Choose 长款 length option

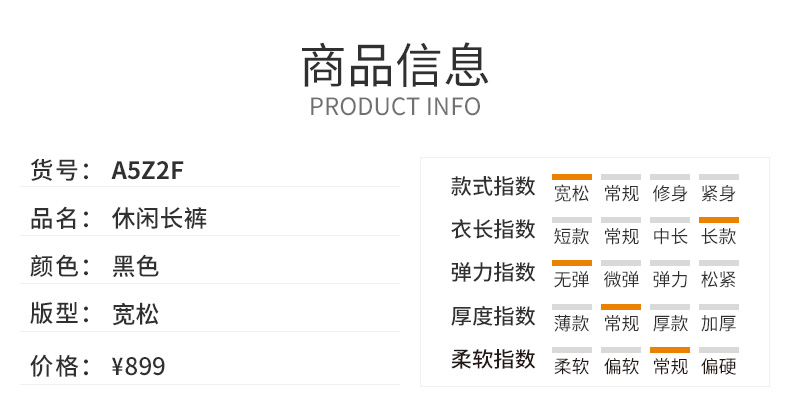(718, 236)
